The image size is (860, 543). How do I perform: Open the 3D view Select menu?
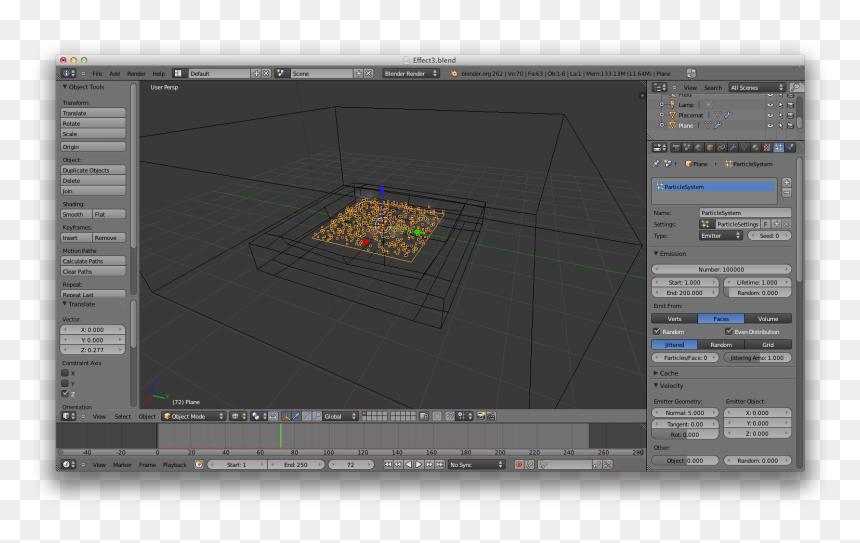tap(122, 416)
